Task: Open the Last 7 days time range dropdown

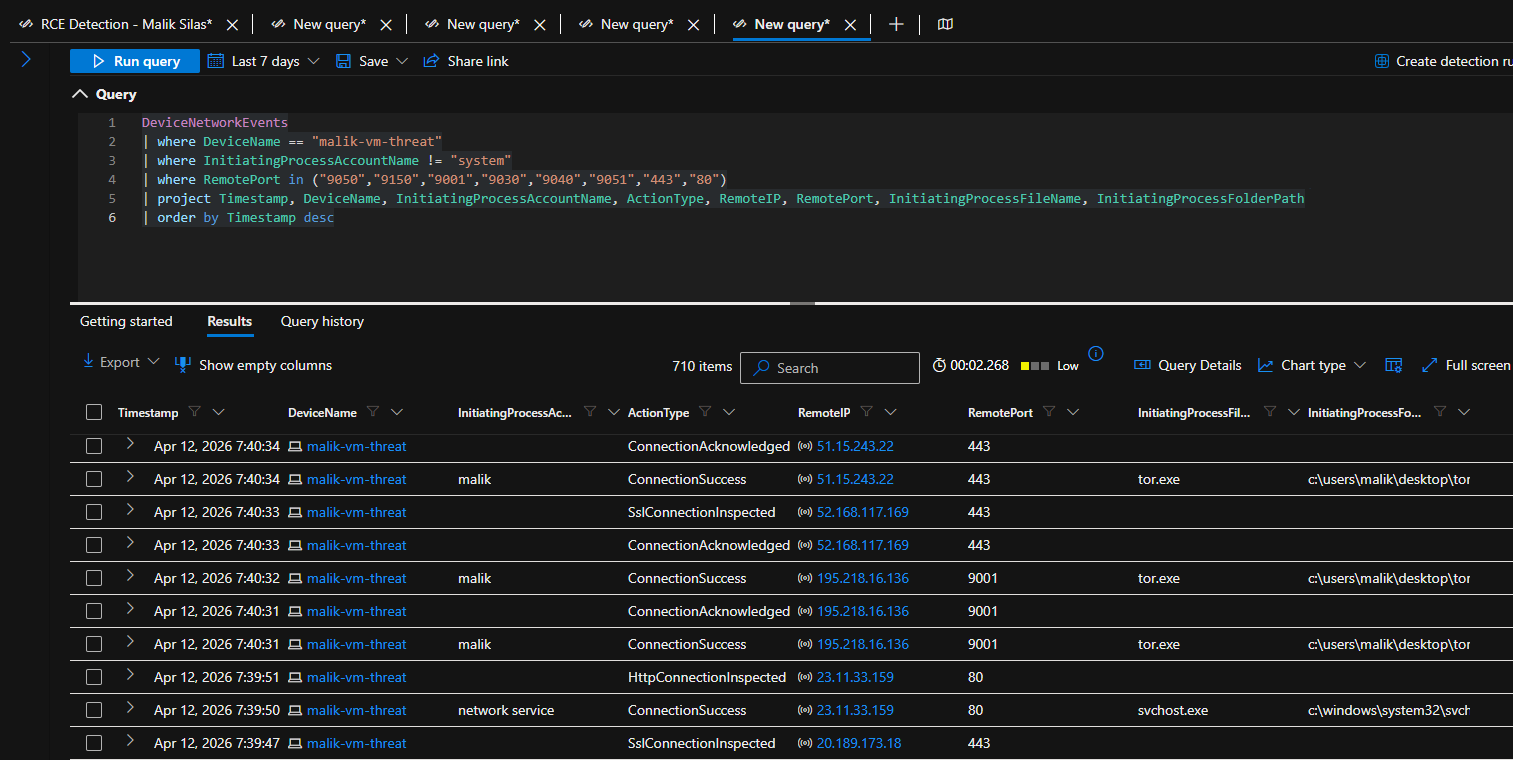Action: tap(264, 61)
